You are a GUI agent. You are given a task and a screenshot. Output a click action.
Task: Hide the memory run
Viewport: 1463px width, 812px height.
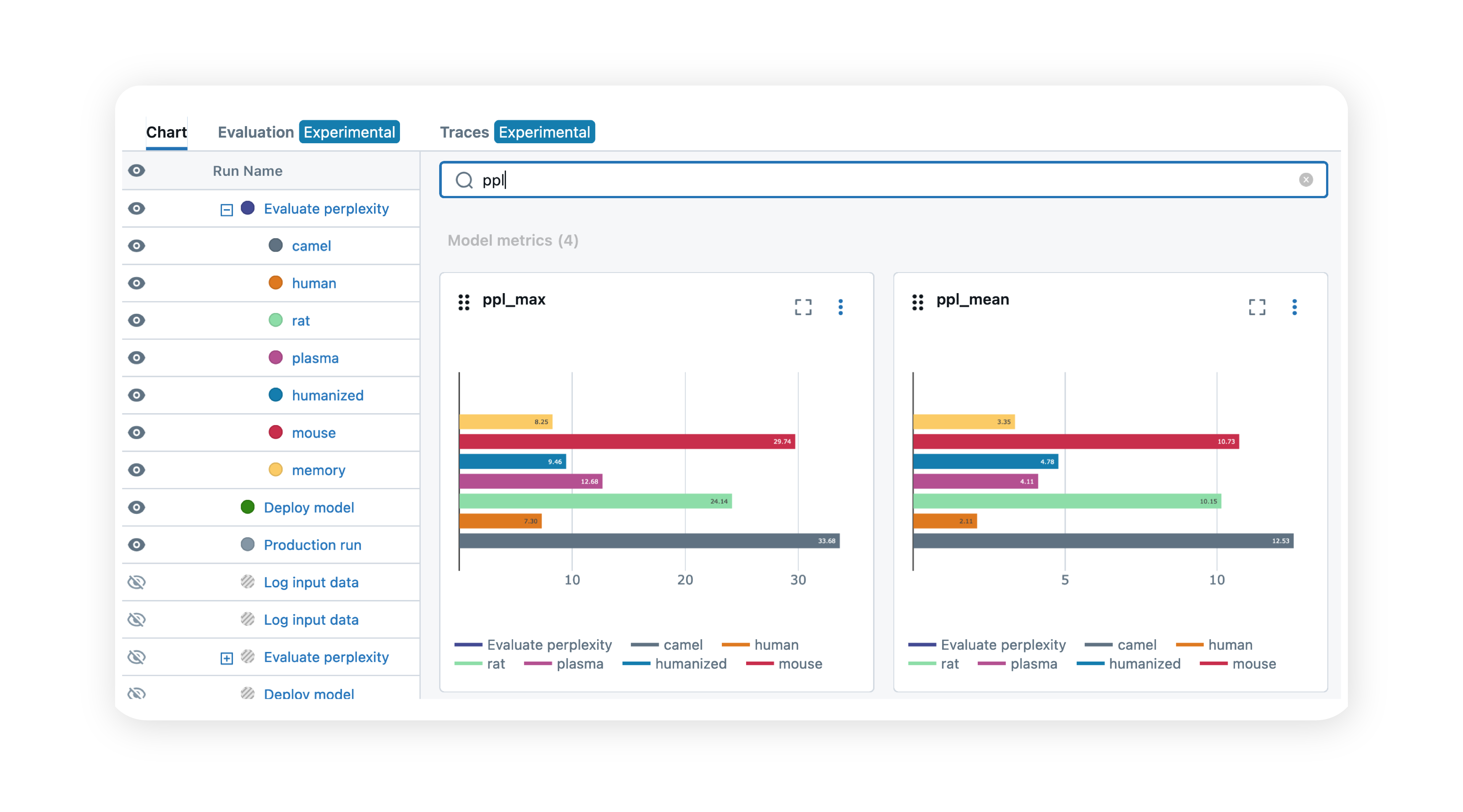tap(136, 470)
